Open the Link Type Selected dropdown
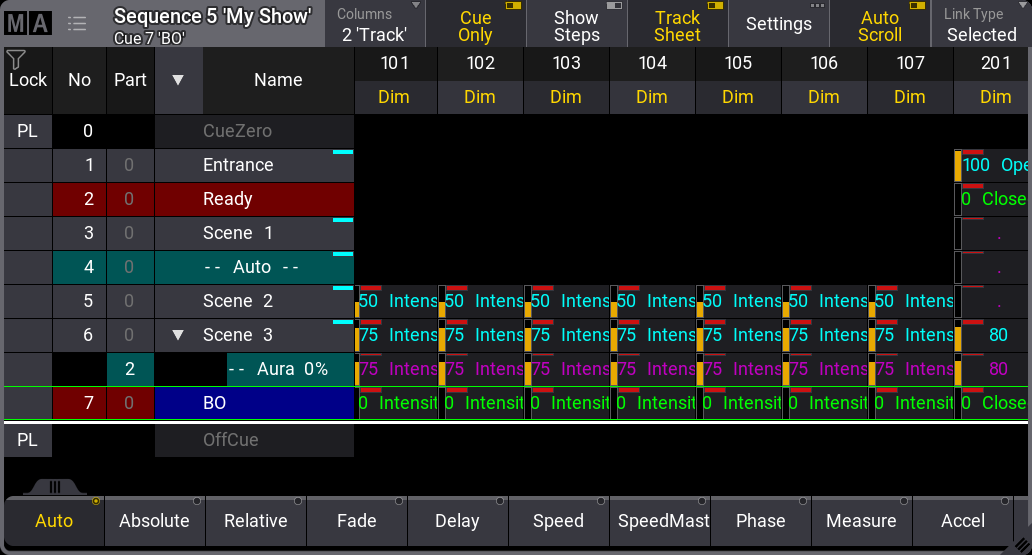The width and height of the screenshot is (1032, 555). [x=981, y=25]
